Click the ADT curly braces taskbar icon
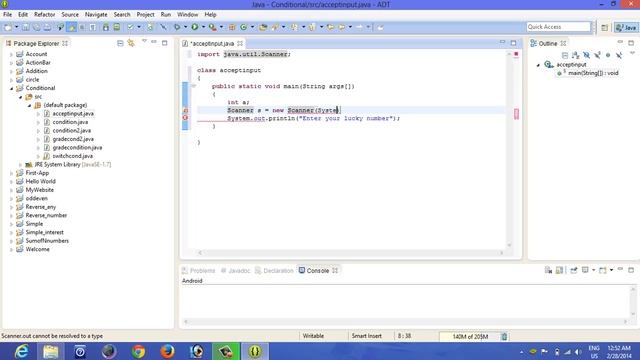 (x=255, y=351)
